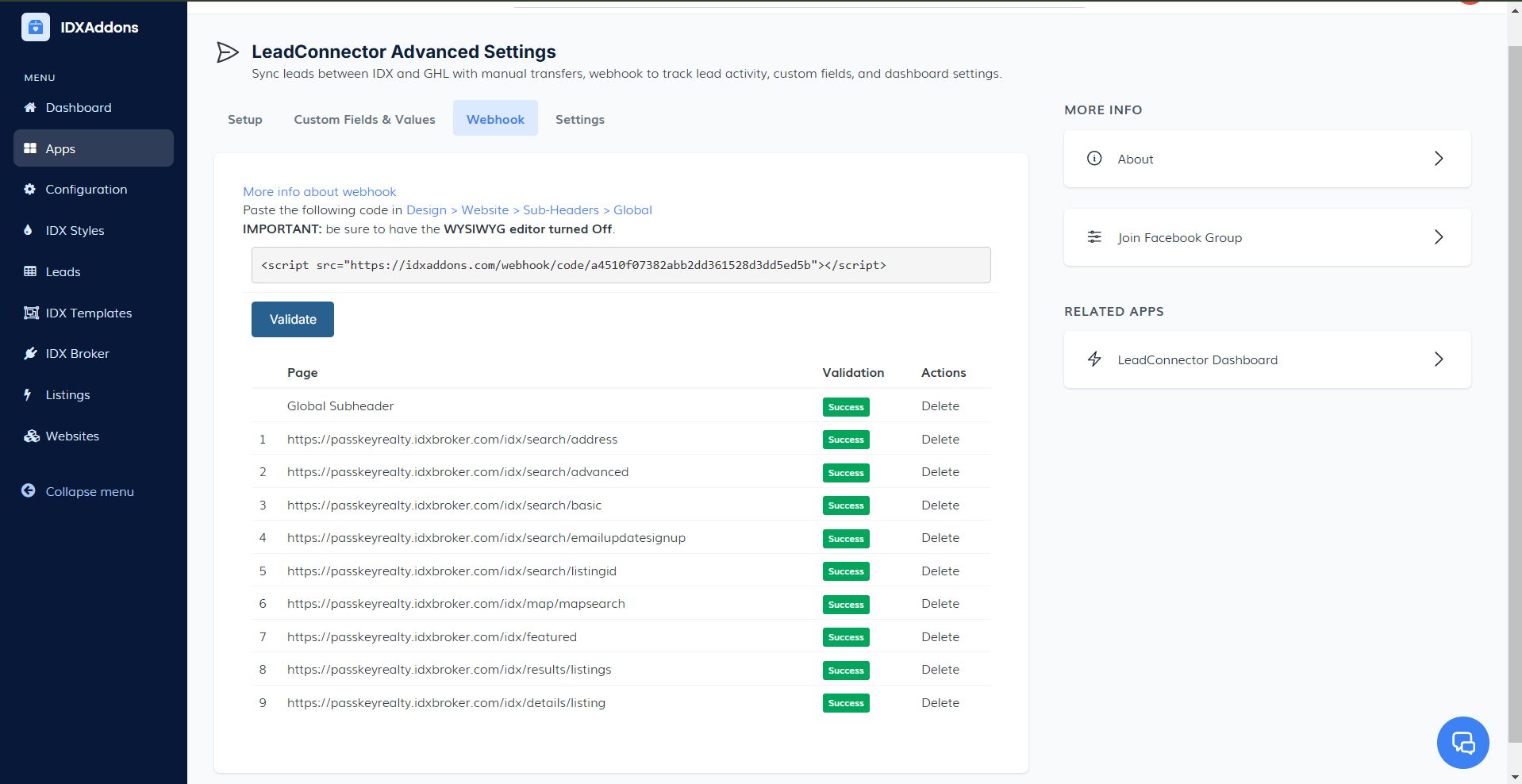Open Dashboard via the home icon

pos(30,107)
